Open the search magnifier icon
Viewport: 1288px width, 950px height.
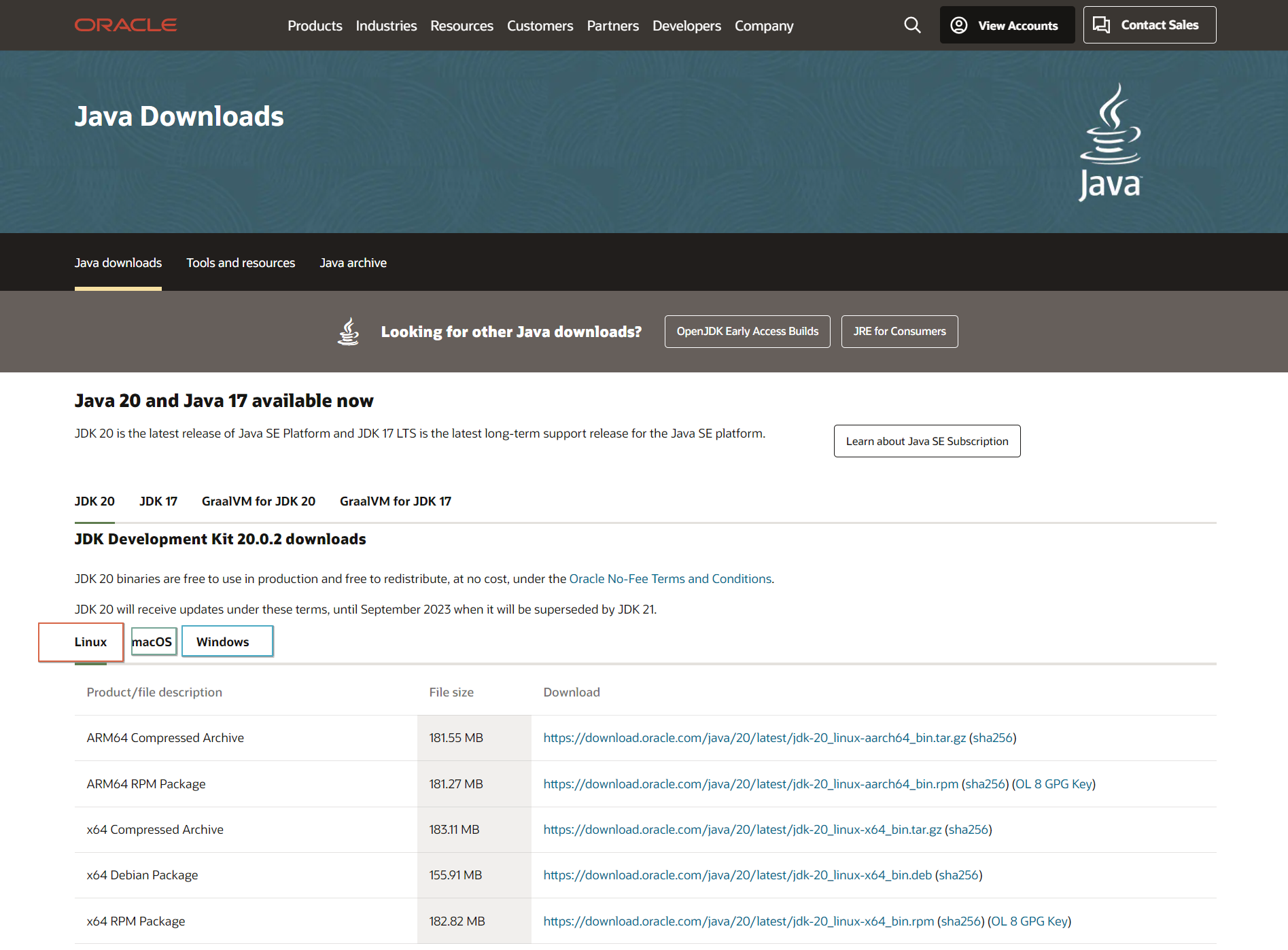912,25
